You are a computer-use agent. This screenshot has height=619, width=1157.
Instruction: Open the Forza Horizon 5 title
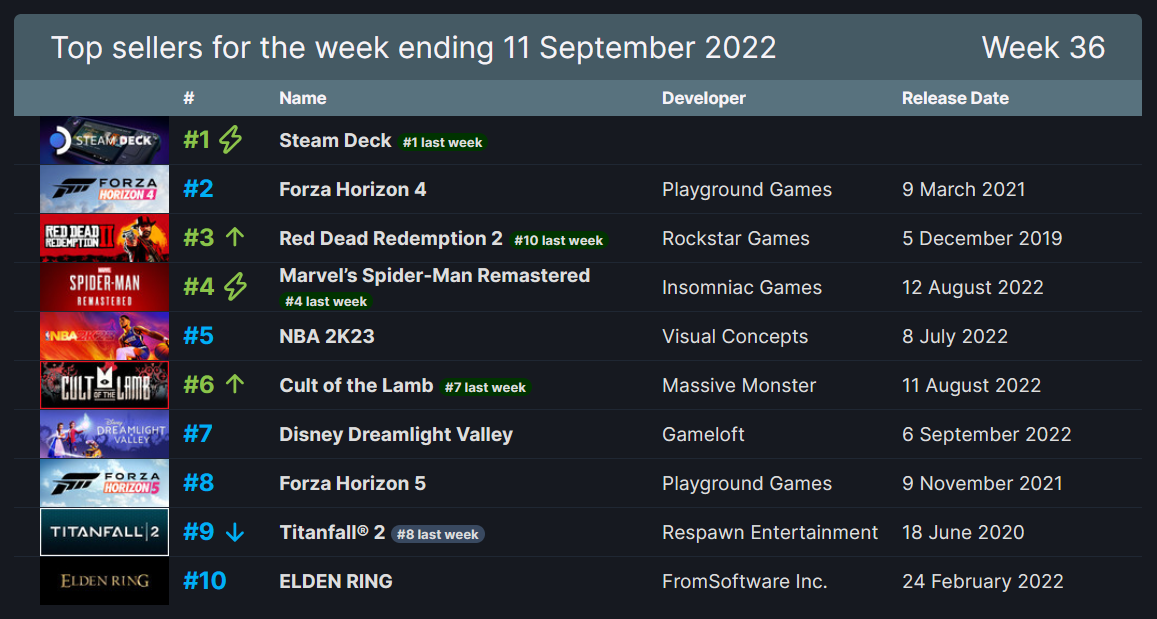click(x=352, y=483)
